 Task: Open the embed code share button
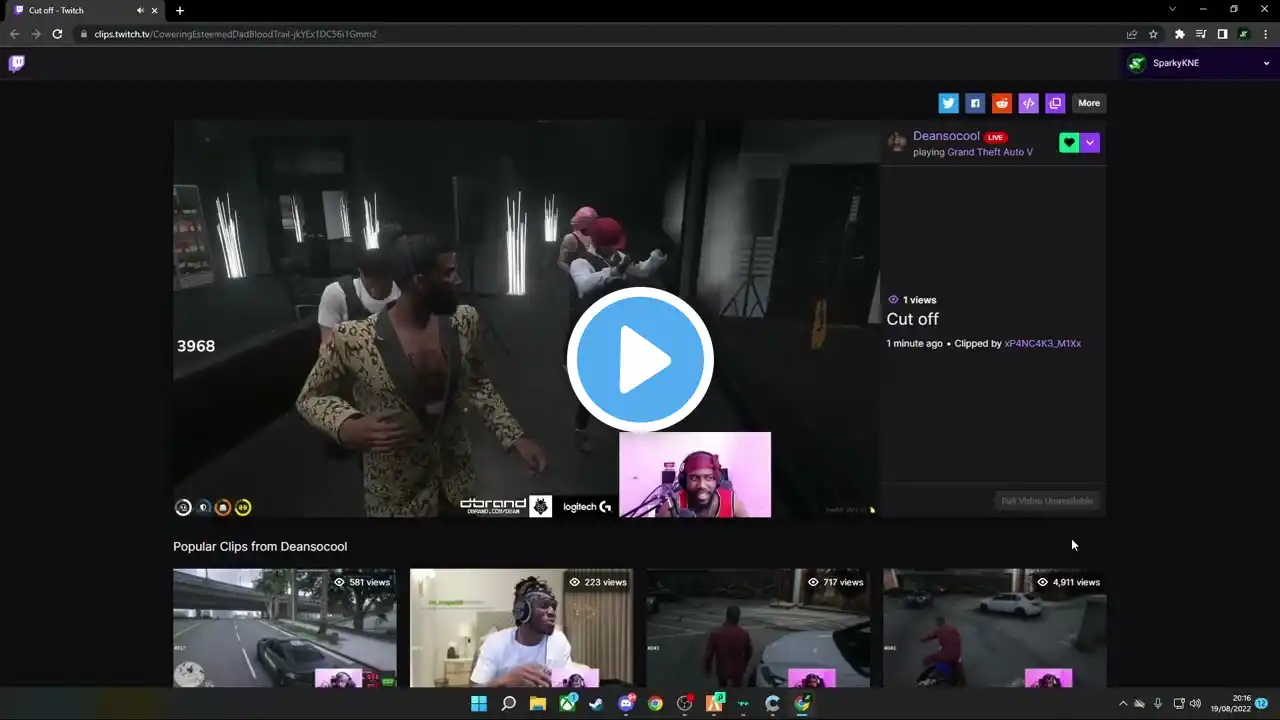coord(1028,103)
